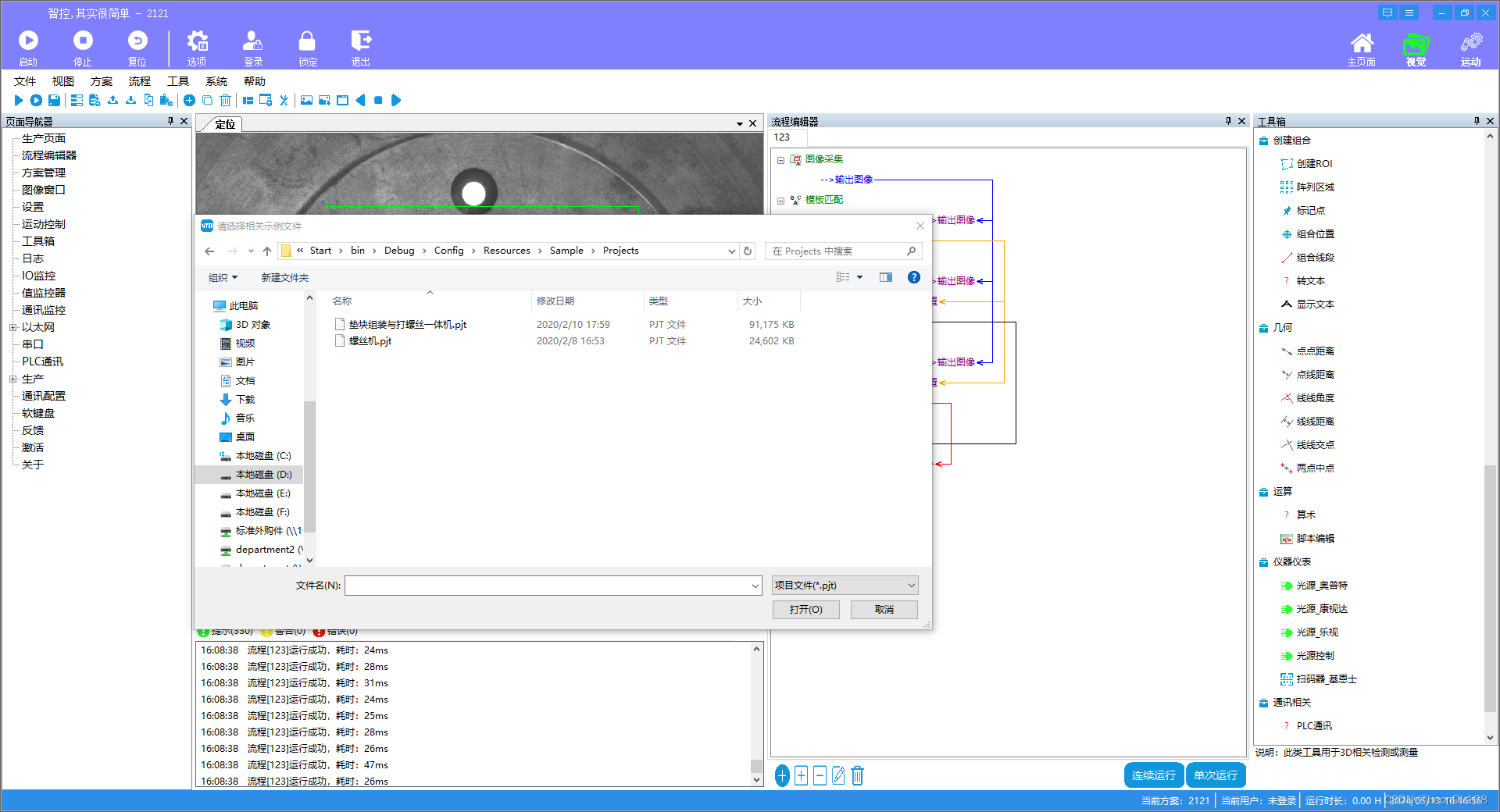Select 创建ROI tool in the toolbox
The width and height of the screenshot is (1500, 812).
point(1312,163)
